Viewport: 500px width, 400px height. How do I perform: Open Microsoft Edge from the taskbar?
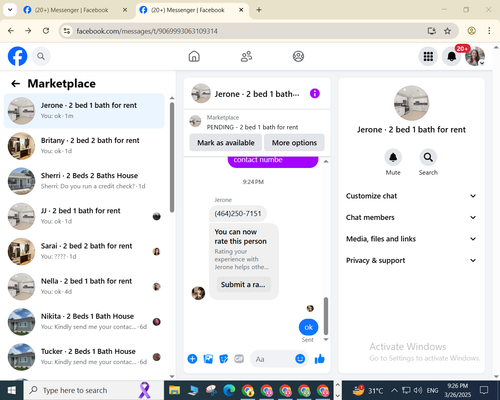[x=229, y=390]
